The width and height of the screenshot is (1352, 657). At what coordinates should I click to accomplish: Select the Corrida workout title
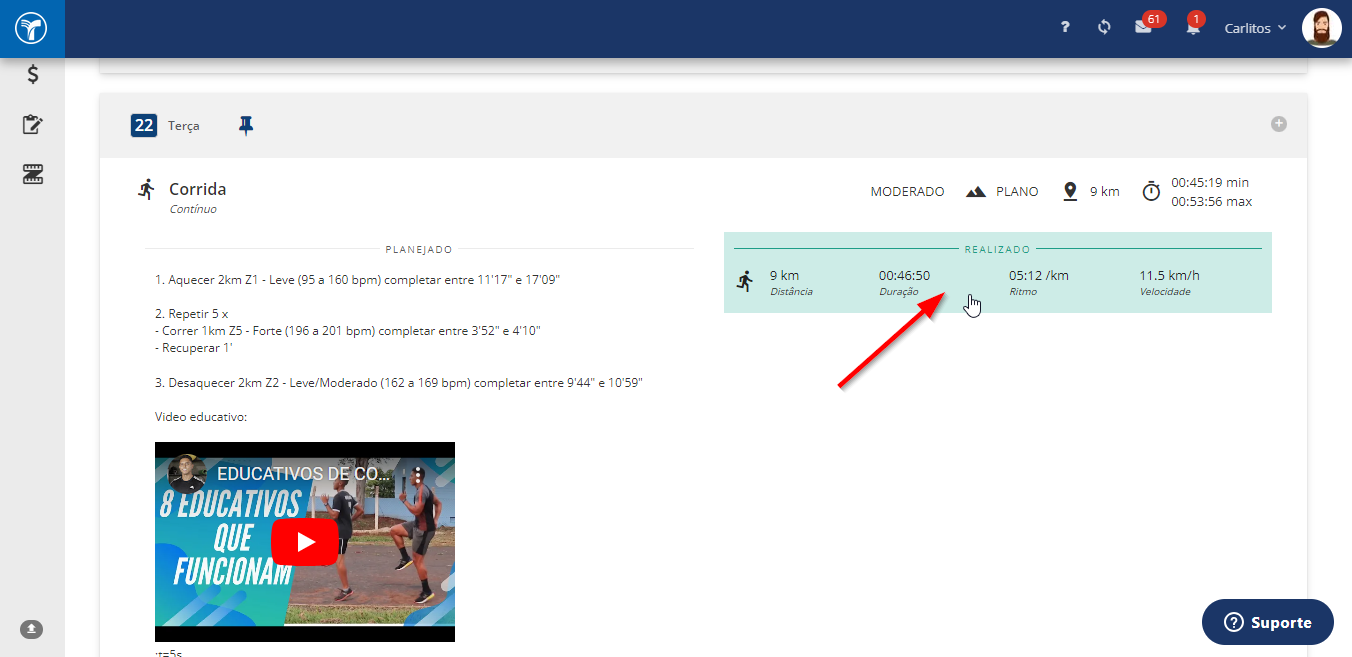197,189
